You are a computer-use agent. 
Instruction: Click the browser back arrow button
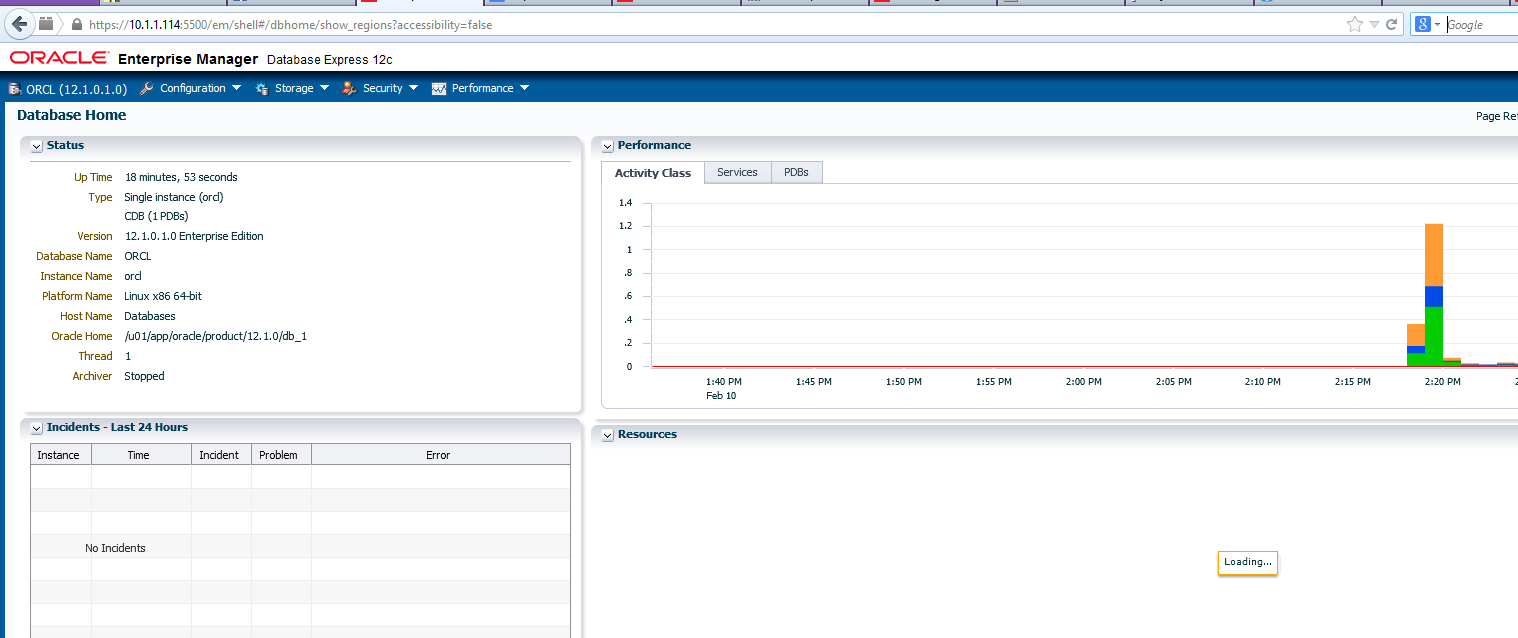(x=20, y=24)
